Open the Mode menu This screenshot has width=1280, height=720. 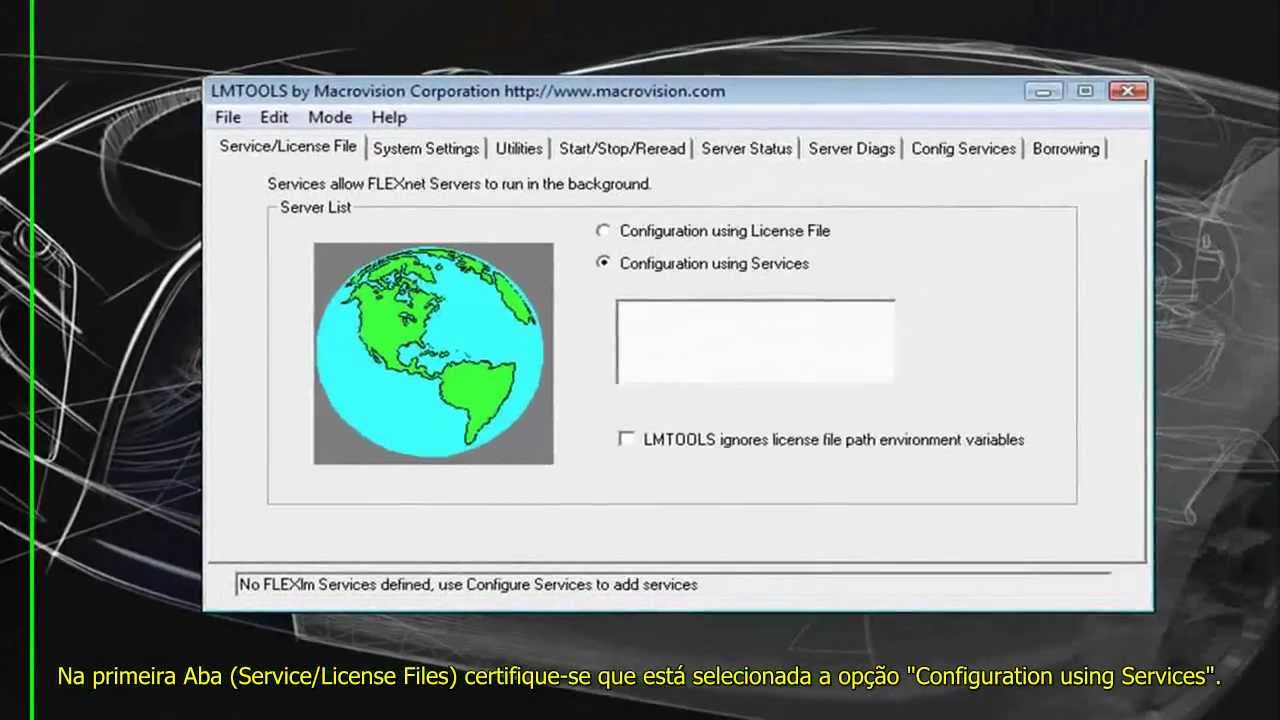(x=330, y=117)
